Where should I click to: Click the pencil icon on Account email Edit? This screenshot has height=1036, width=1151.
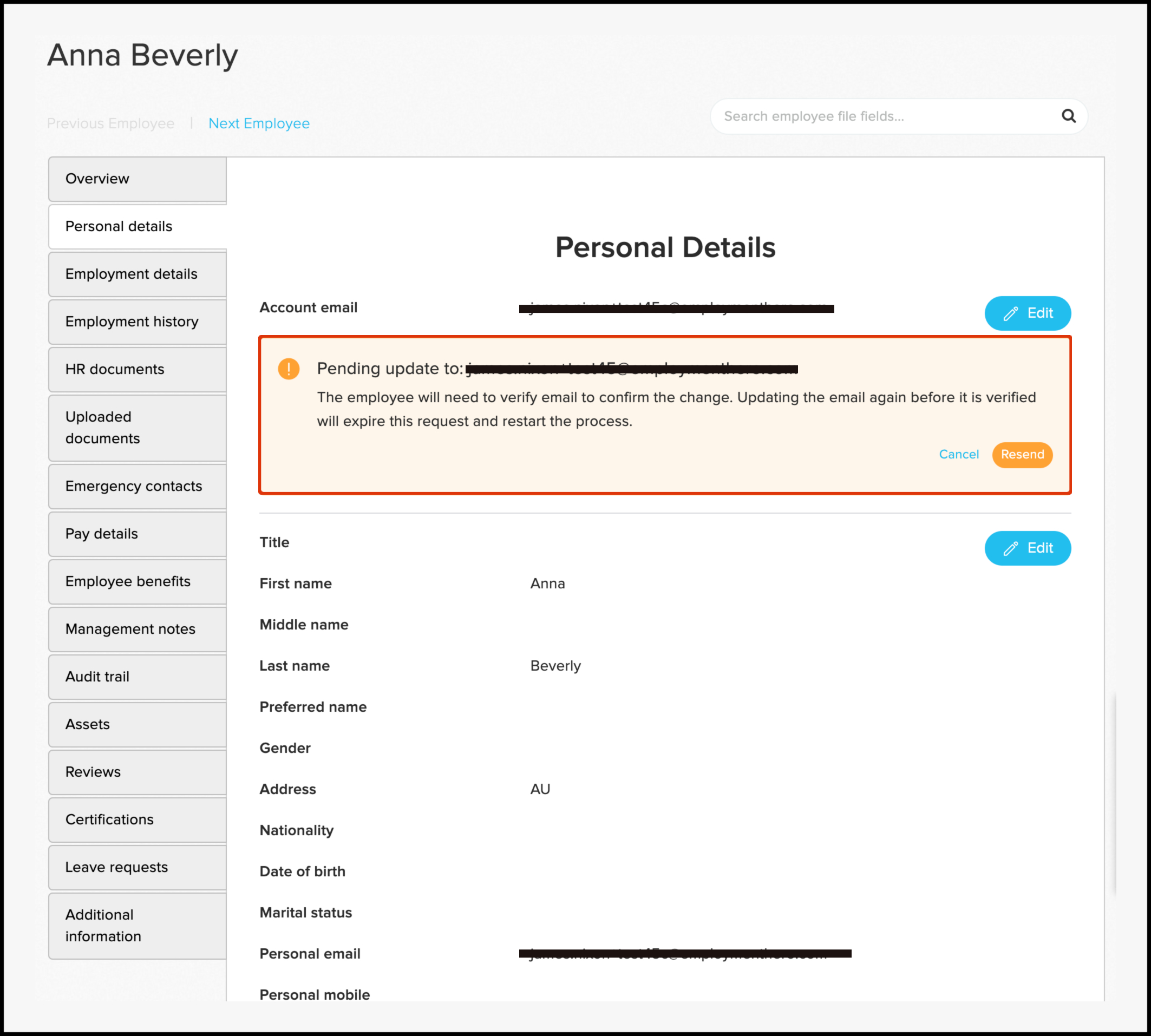point(1010,313)
